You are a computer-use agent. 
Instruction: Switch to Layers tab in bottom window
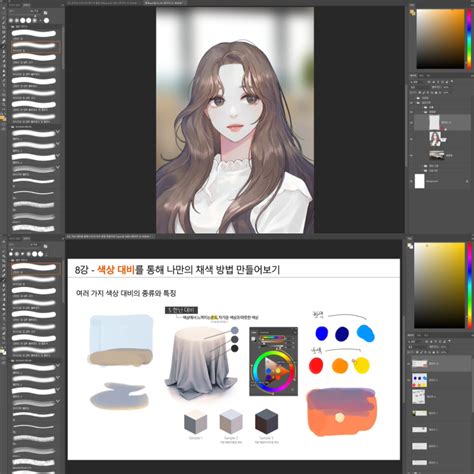coord(411,335)
